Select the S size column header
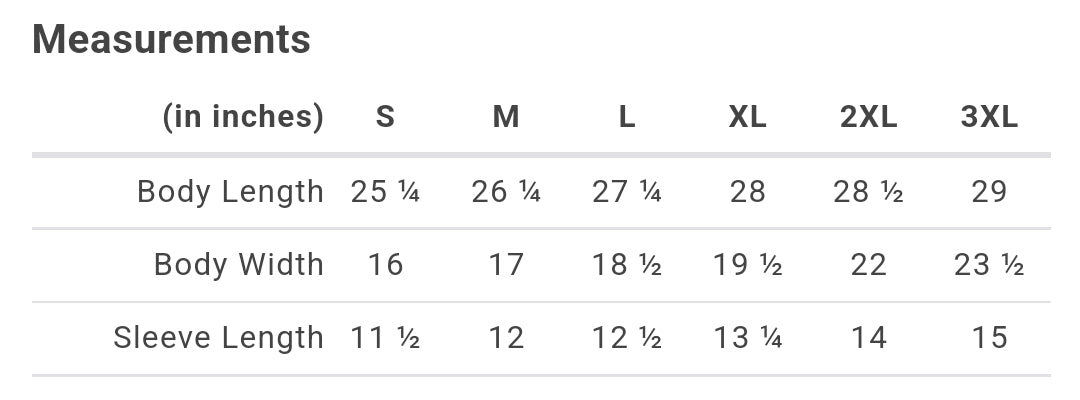The height and width of the screenshot is (400, 1080). (385, 117)
